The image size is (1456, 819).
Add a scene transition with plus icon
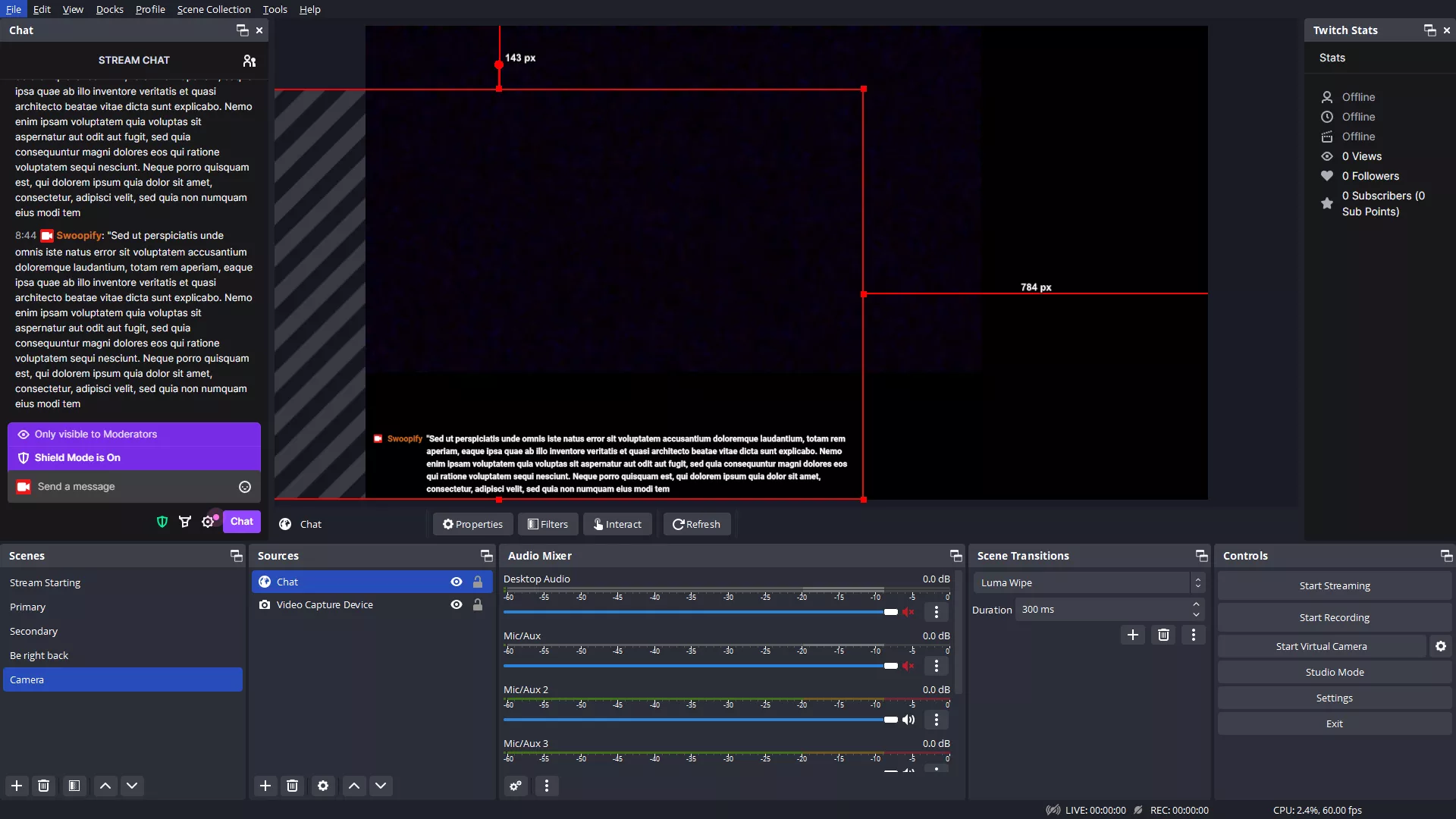click(x=1133, y=635)
